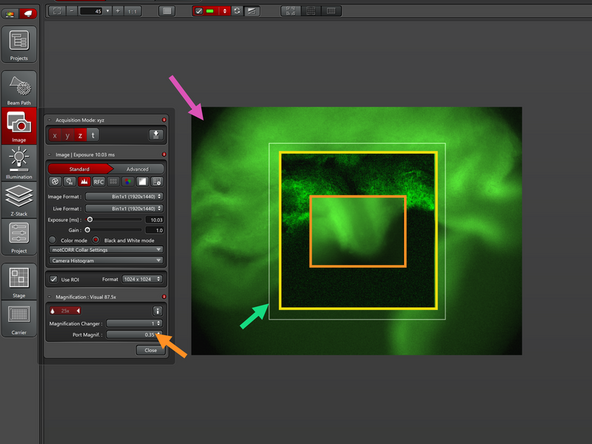Expand motCORR Collar Settings section
Image resolution: width=592 pixels, height=444 pixels.
click(106, 250)
